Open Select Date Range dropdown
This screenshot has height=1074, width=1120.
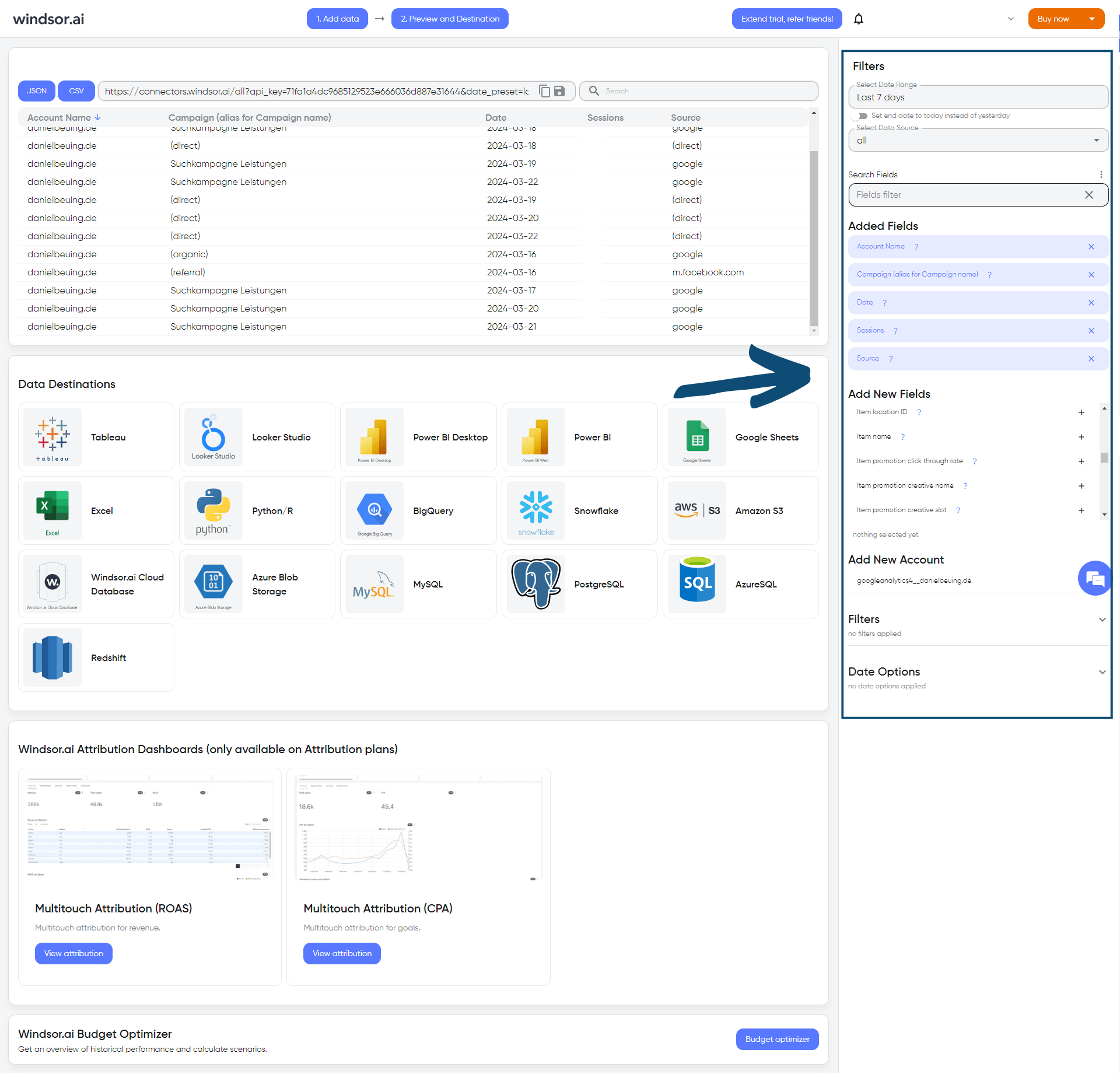click(x=978, y=97)
